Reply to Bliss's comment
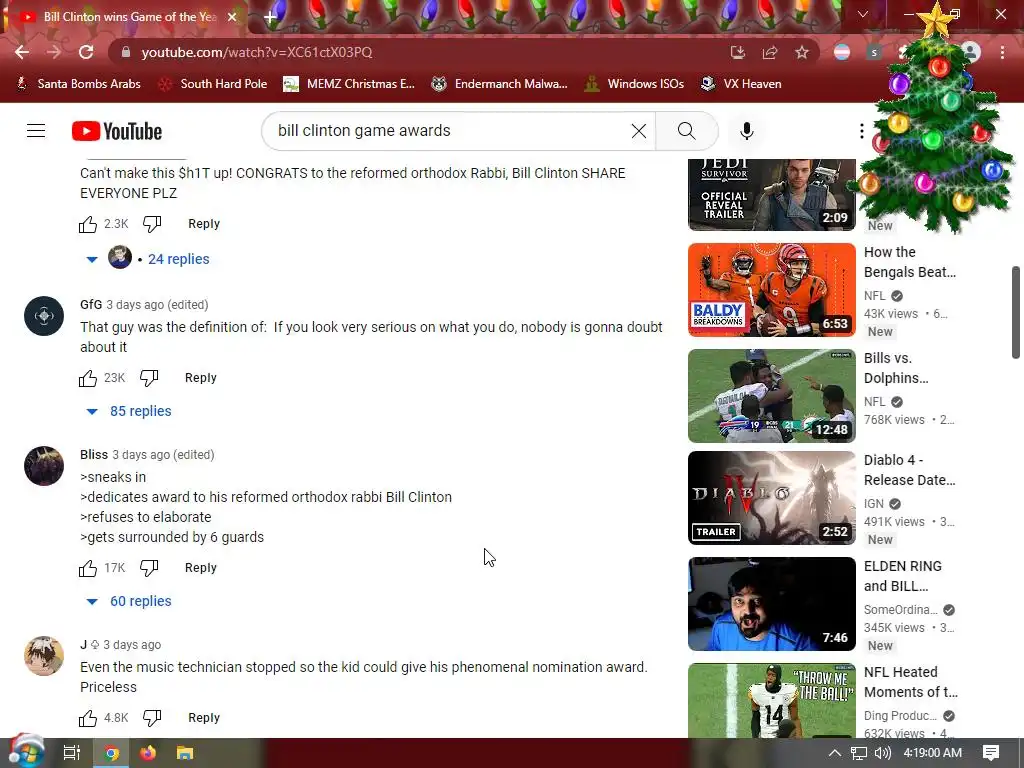Screen dimensions: 1024x768 (200, 568)
